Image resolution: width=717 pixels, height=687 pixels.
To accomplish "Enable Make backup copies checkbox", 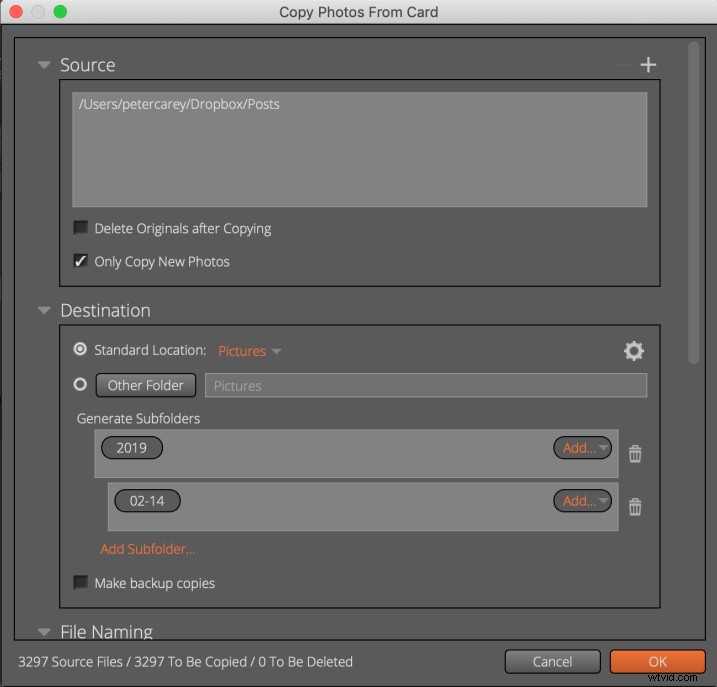I will point(81,583).
